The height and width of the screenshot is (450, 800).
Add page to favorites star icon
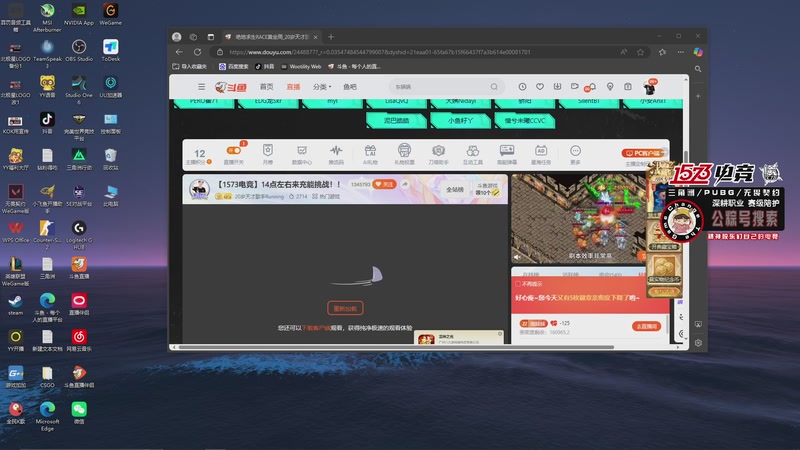pos(640,52)
